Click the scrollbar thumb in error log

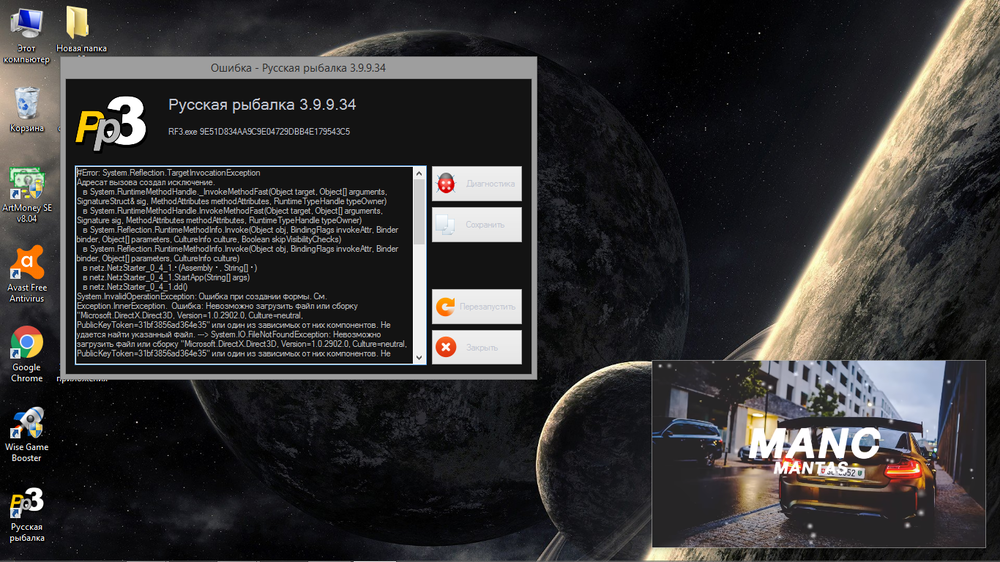420,214
